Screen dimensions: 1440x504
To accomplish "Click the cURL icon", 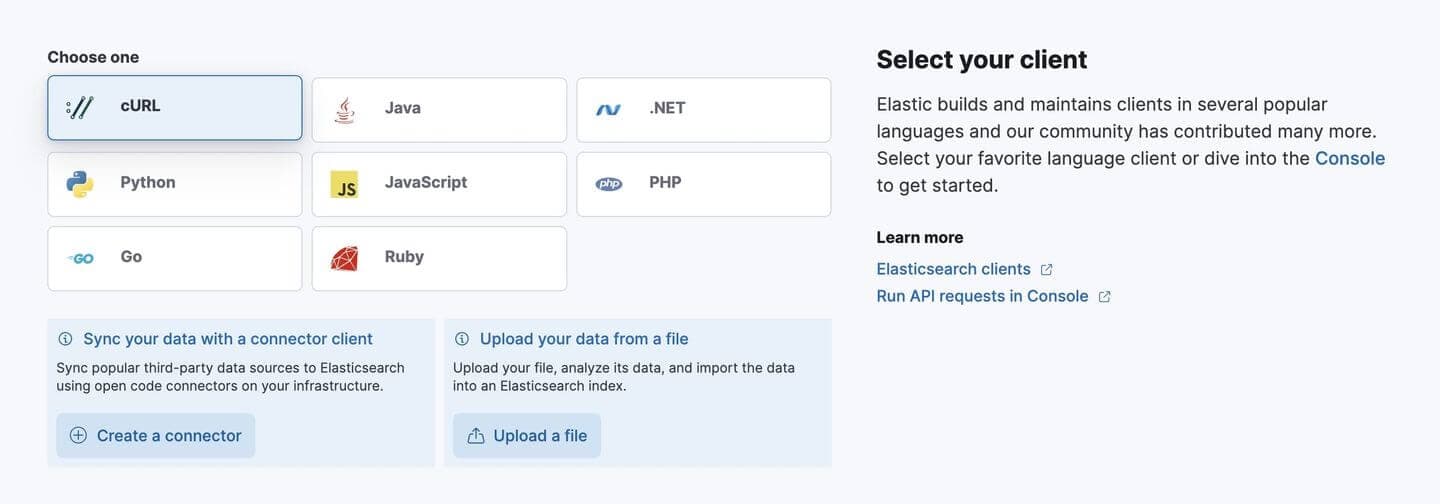I will (x=80, y=108).
